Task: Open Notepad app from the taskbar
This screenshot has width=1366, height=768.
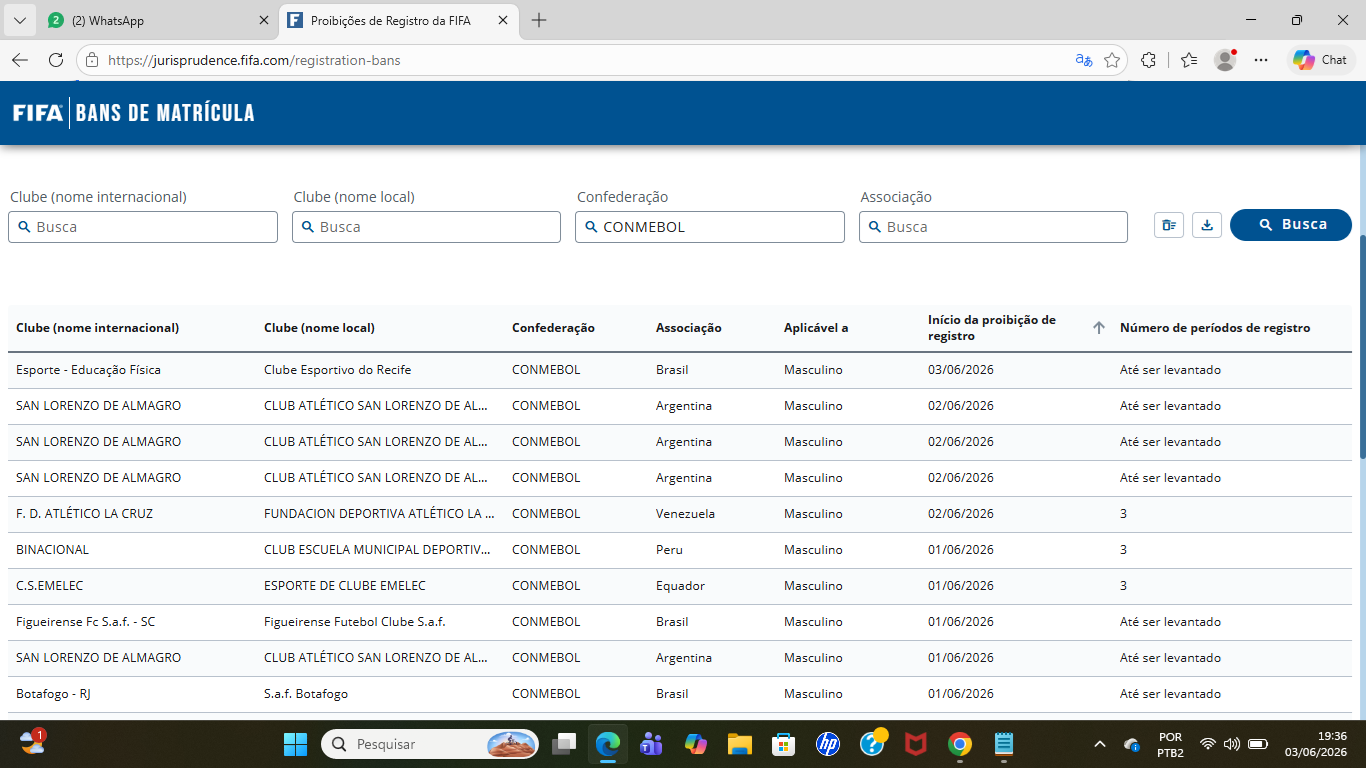Action: 1004,744
